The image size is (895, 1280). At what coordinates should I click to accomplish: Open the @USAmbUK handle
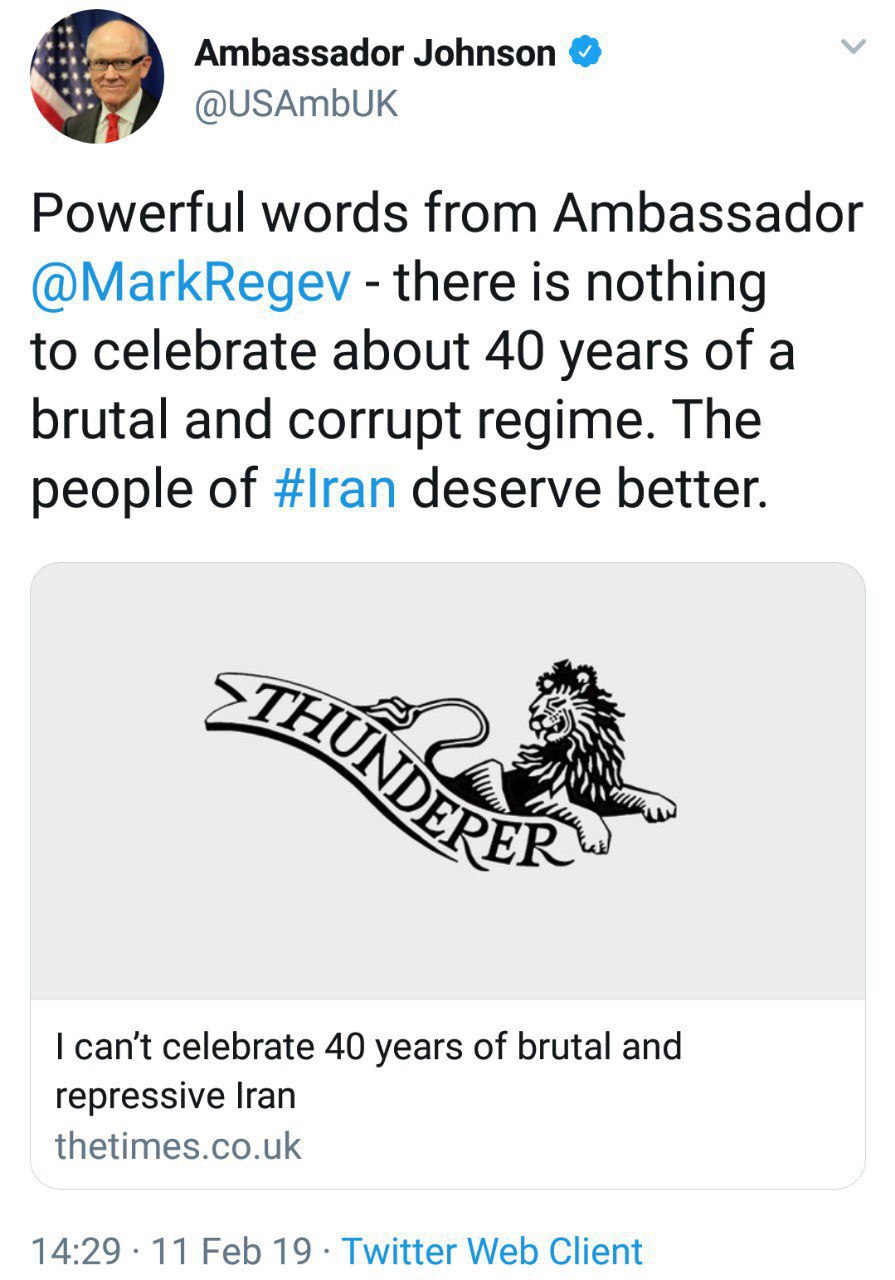tap(296, 104)
